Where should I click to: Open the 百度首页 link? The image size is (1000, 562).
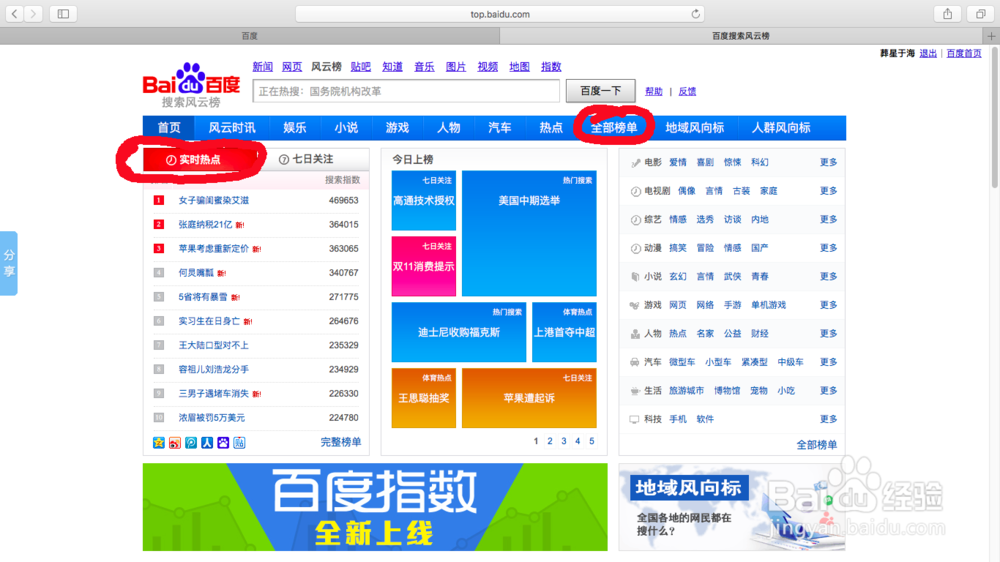[964, 53]
